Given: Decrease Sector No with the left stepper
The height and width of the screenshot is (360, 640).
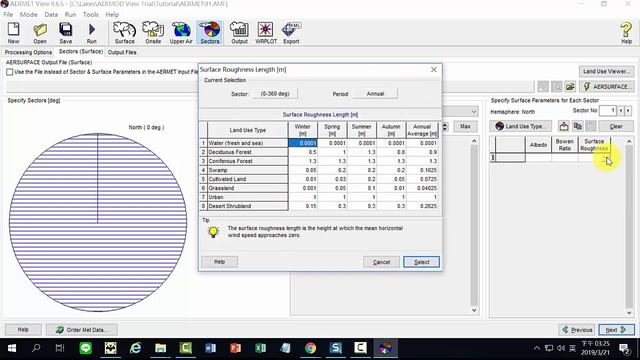Looking at the screenshot, I should pos(621,111).
